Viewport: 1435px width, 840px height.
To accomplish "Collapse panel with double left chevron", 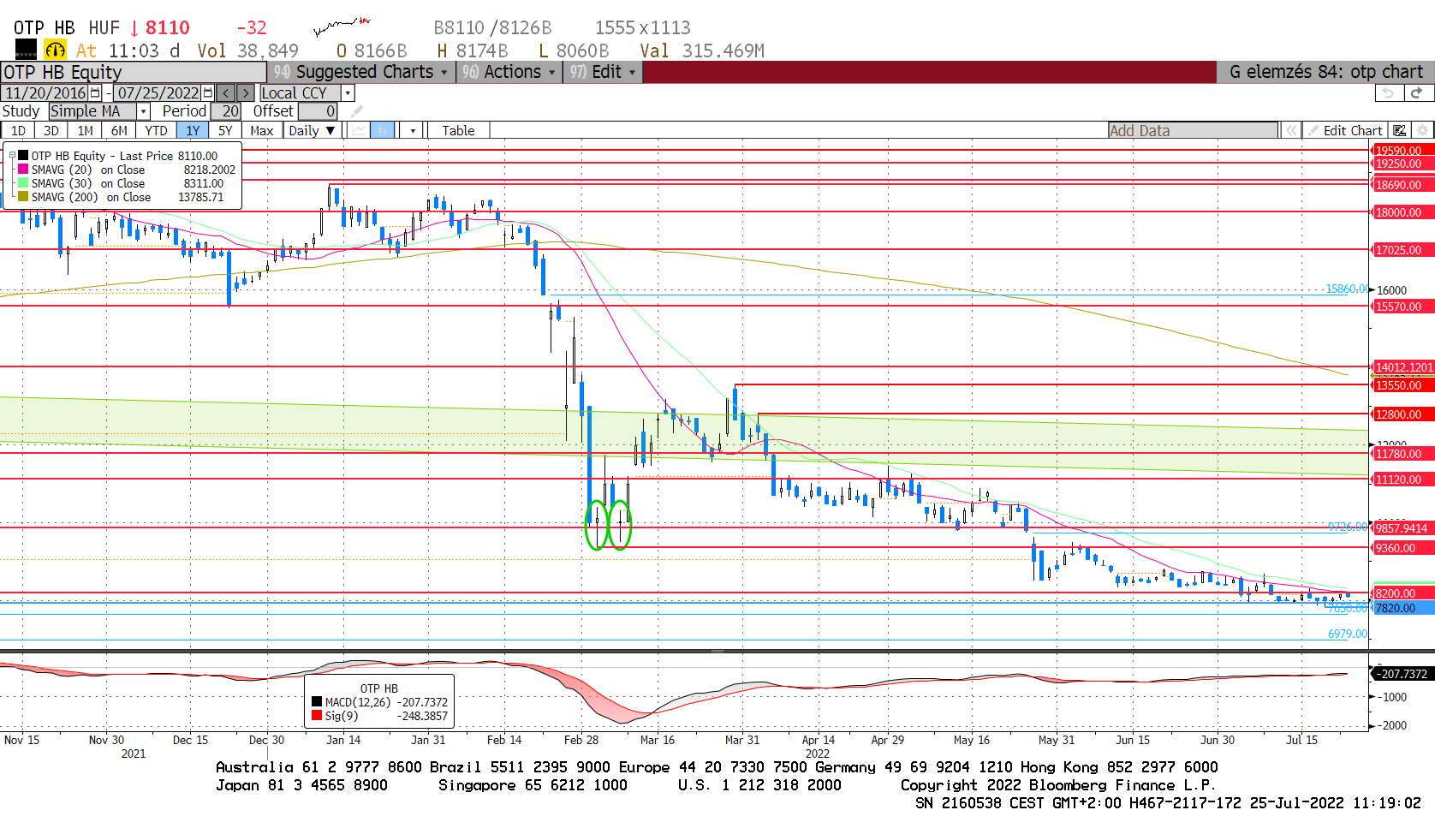I will point(1291,130).
